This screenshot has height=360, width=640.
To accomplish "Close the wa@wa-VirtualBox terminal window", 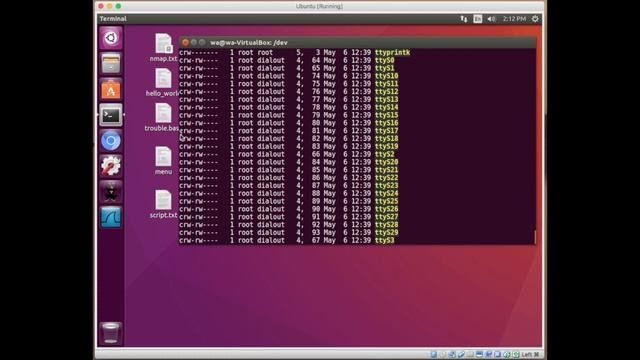I will click(185, 42).
